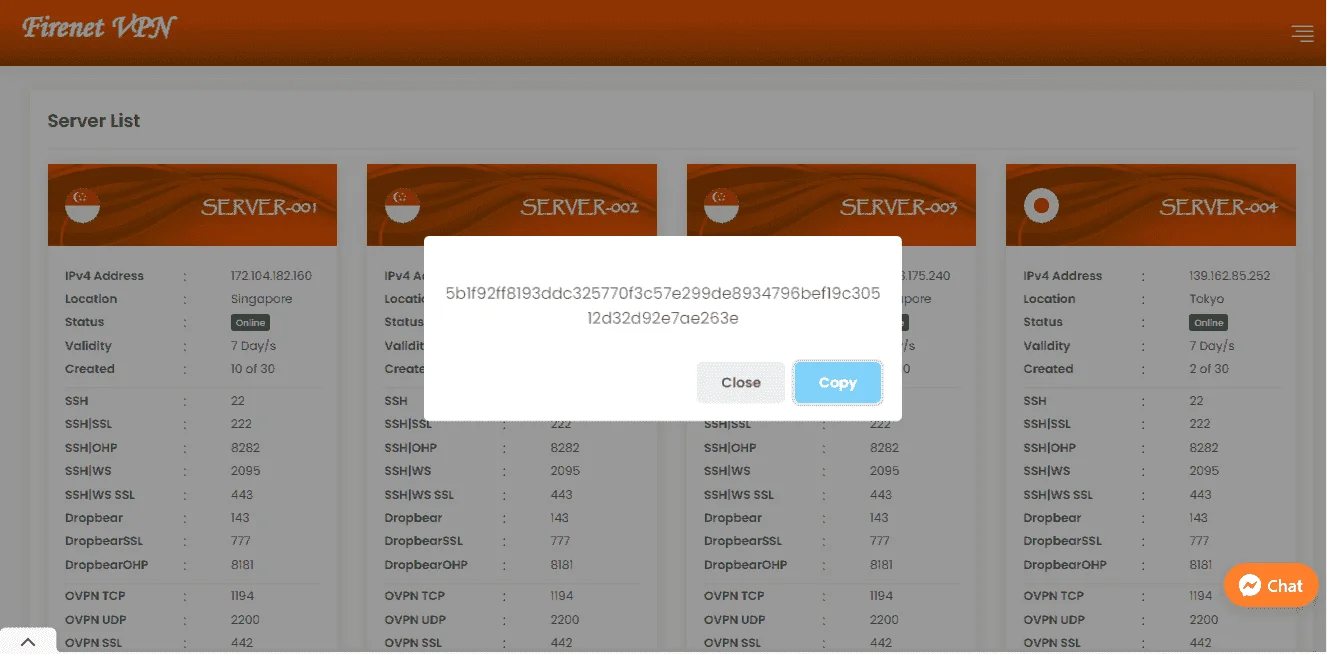
Task: Click IP address 172.104.182.160
Action: pos(271,276)
